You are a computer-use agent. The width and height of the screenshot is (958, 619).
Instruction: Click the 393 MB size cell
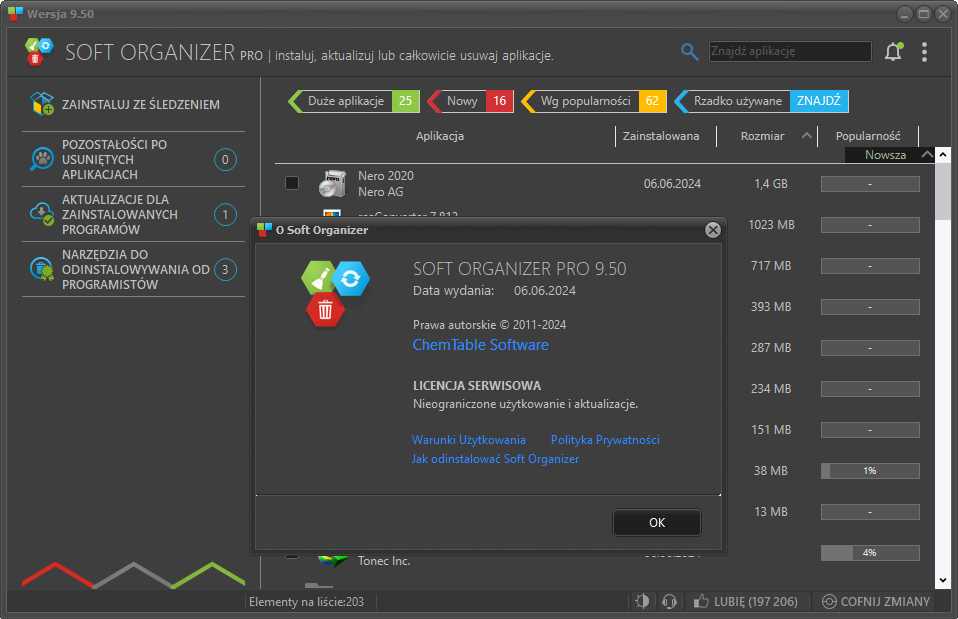tap(771, 307)
